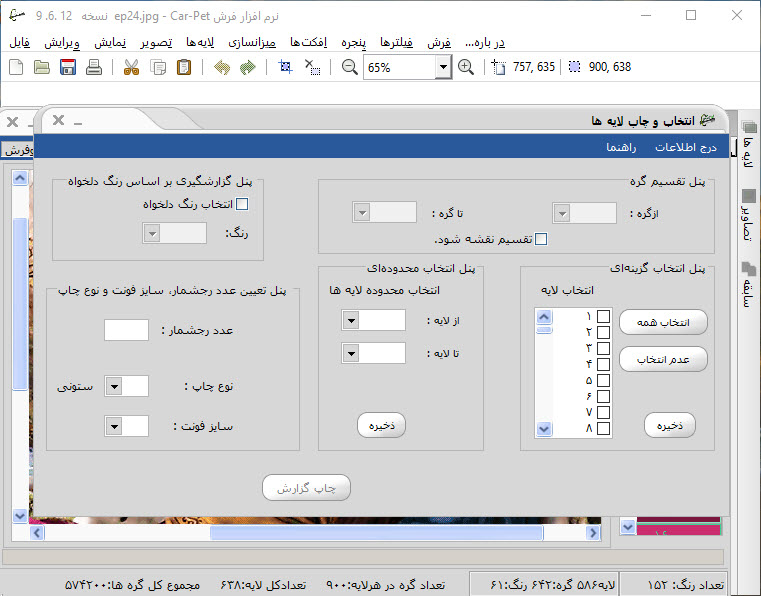Open the 65% zoom level dropdown

pyautogui.click(x=443, y=68)
